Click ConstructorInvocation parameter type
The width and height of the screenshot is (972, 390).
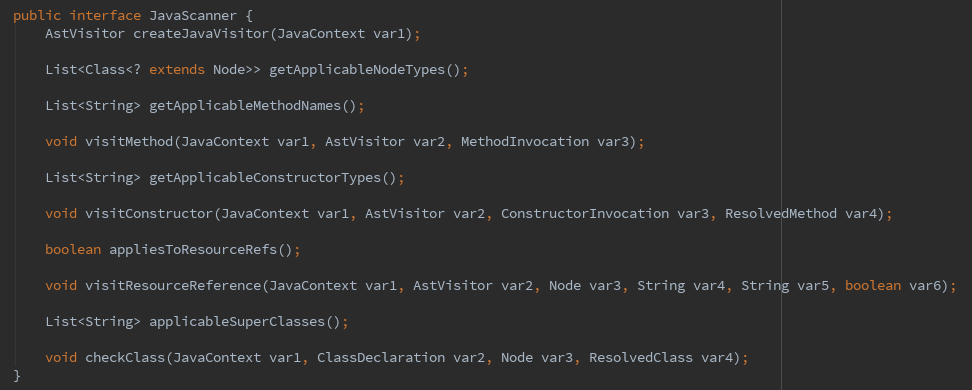click(585, 213)
